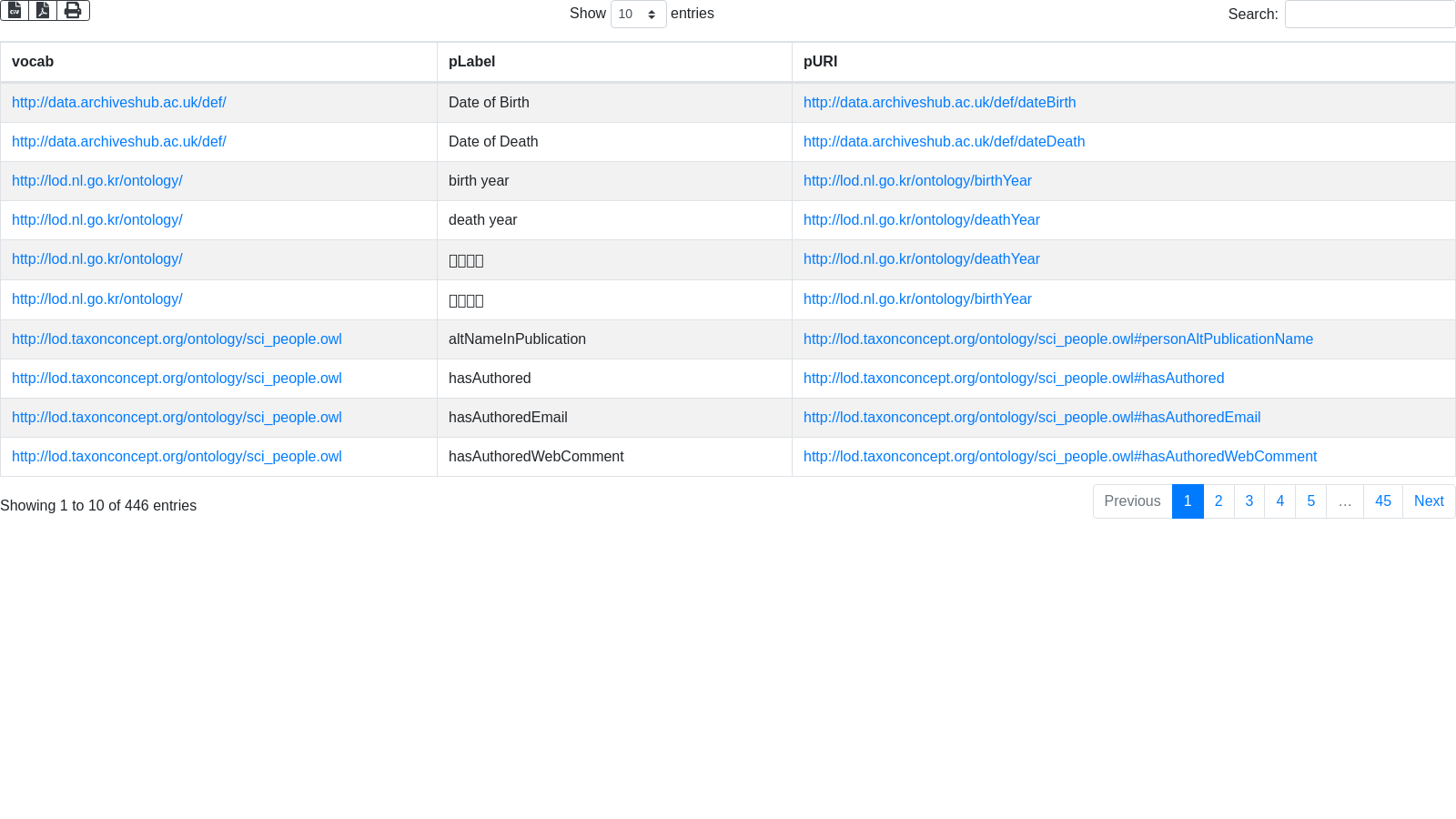1456x819 pixels.
Task: Click the print table icon
Action: (73, 11)
